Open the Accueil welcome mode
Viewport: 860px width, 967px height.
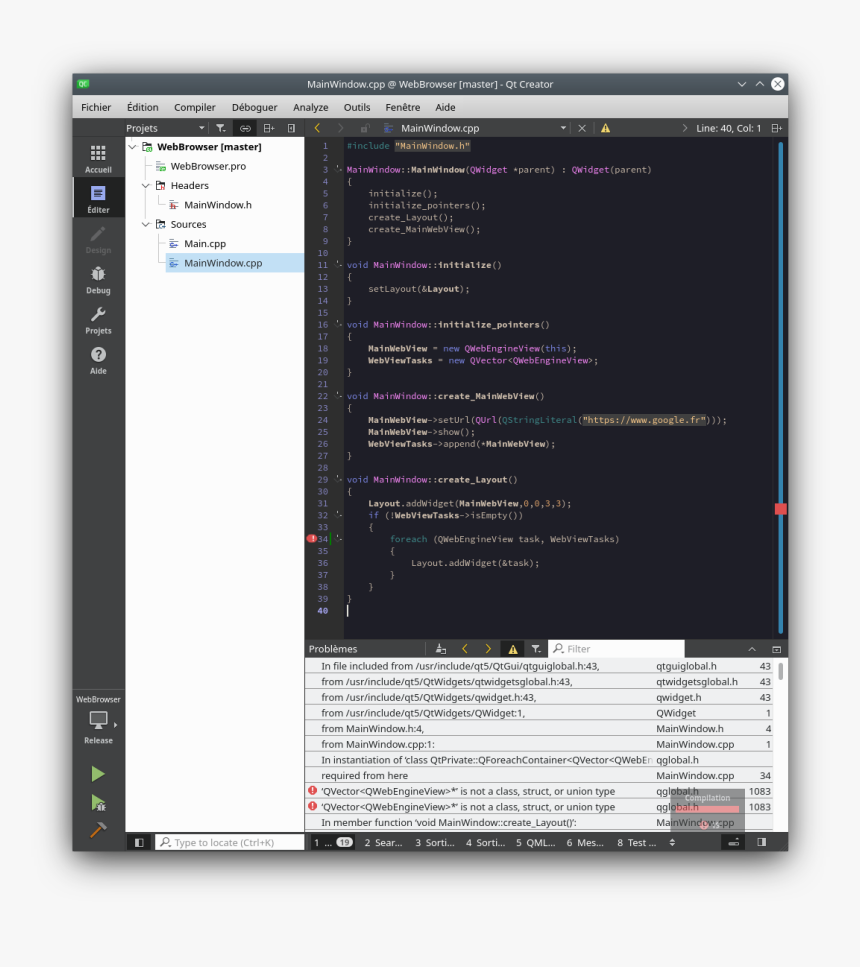click(x=98, y=158)
